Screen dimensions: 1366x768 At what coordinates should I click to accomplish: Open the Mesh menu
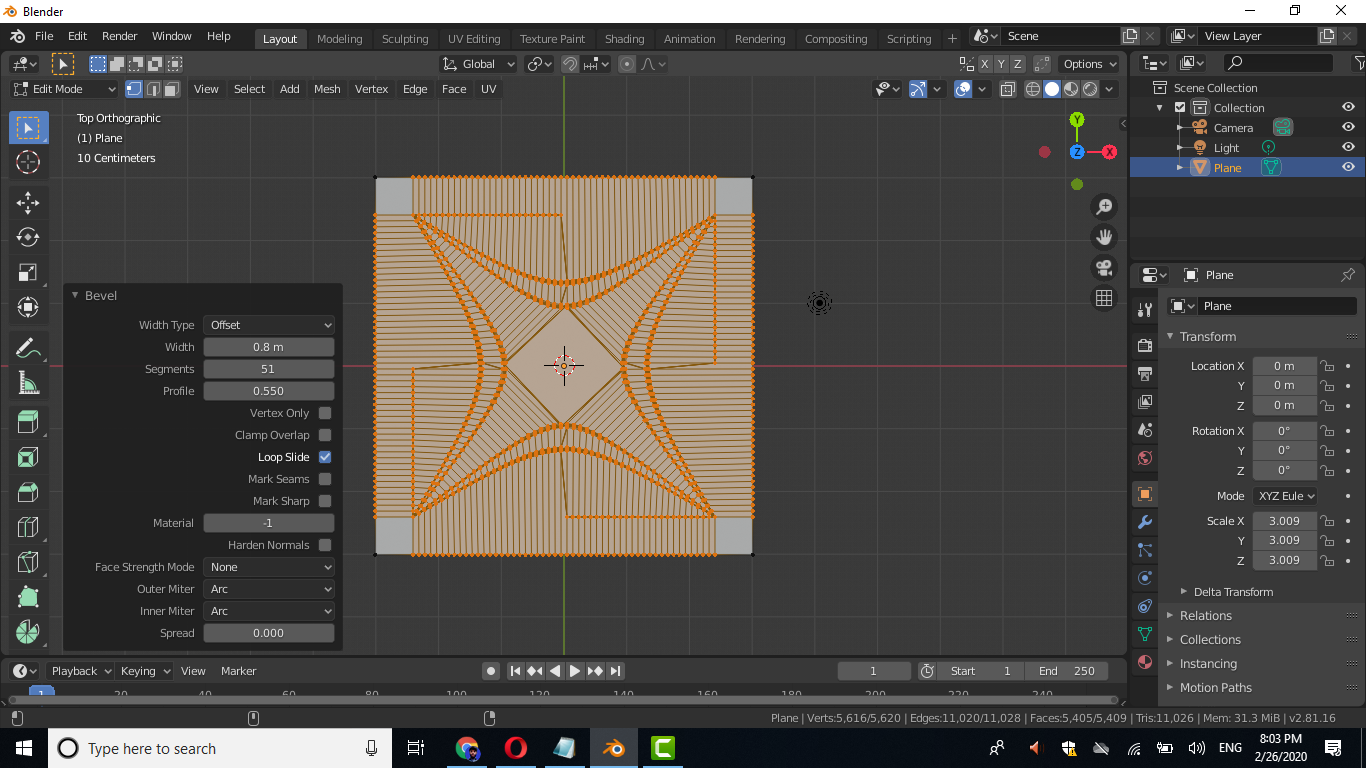[x=327, y=89]
